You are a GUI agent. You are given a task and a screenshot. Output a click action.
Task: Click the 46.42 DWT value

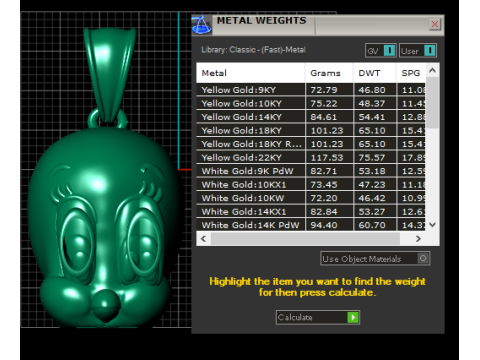[372, 198]
